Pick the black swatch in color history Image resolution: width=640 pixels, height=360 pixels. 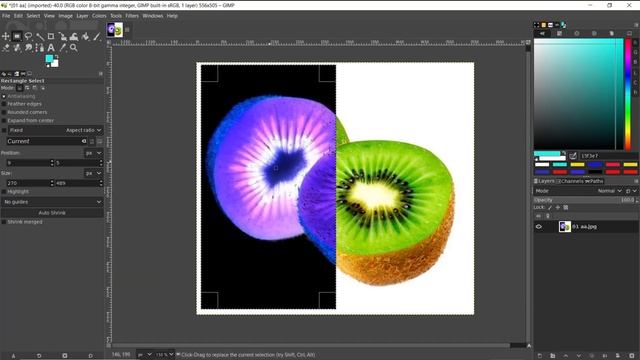click(595, 172)
